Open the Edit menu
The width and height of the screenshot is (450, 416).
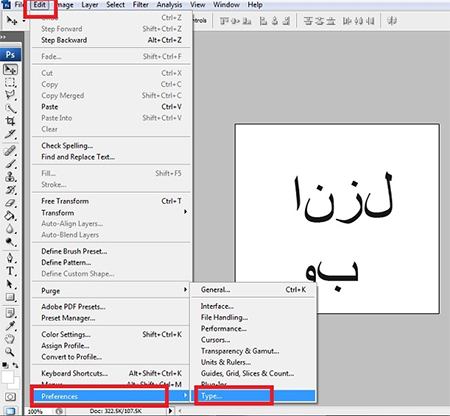[x=40, y=5]
